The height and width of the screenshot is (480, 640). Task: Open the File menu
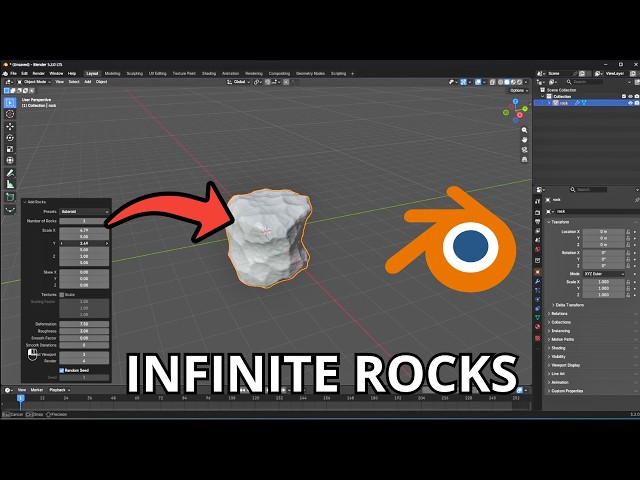click(x=13, y=73)
